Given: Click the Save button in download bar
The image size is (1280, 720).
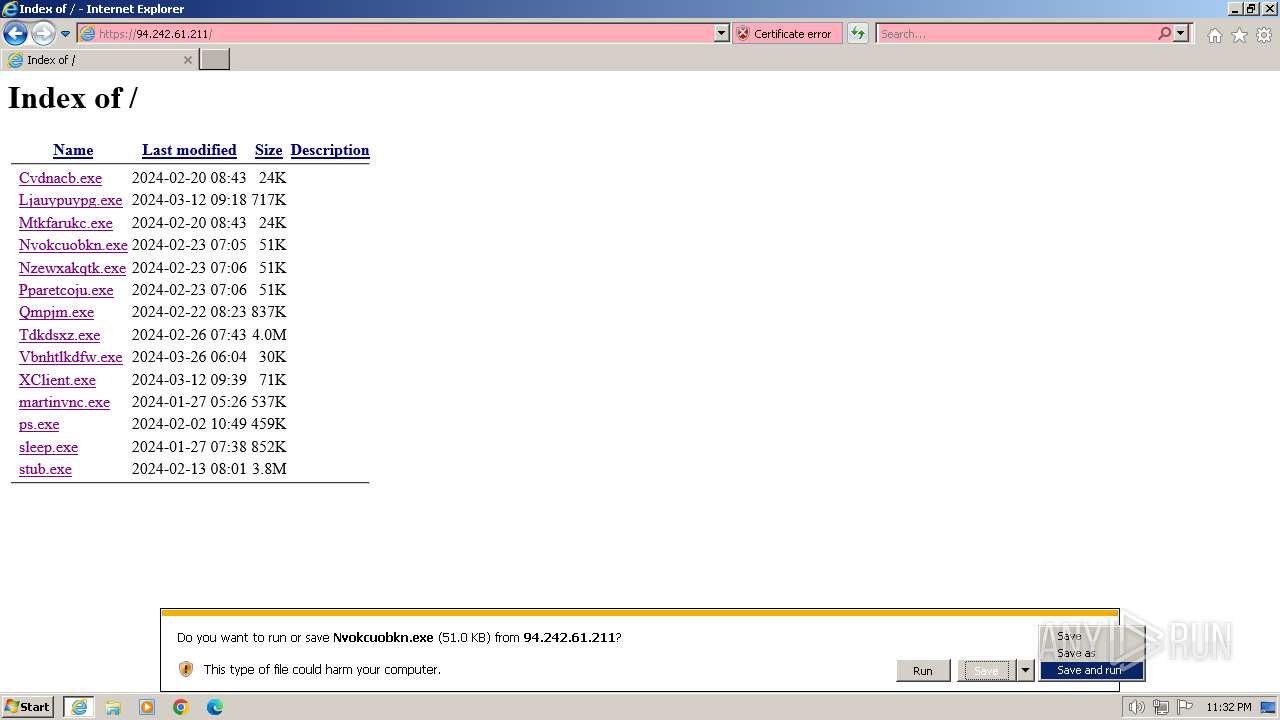Looking at the screenshot, I should tap(986, 670).
